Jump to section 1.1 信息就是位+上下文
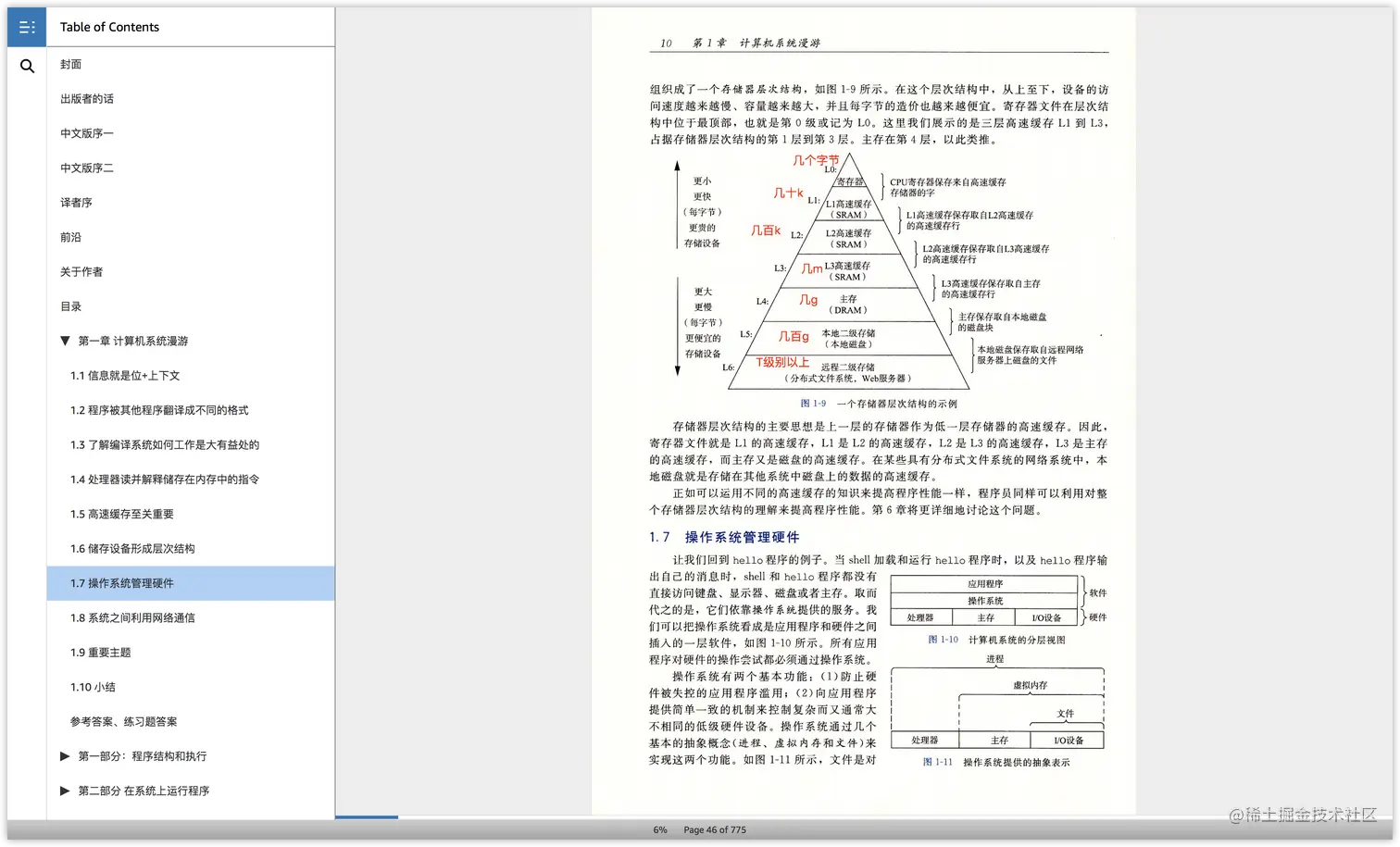This screenshot has height=847, width=1400. [x=125, y=376]
